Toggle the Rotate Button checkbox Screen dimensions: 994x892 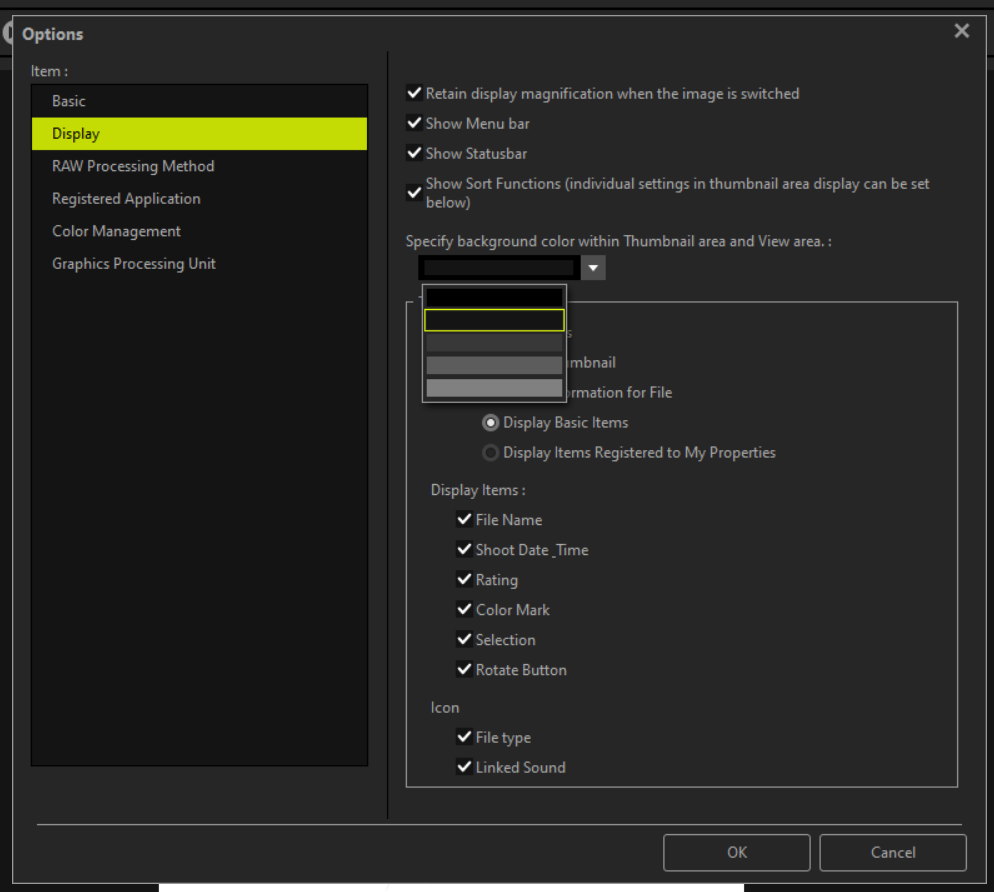[464, 670]
